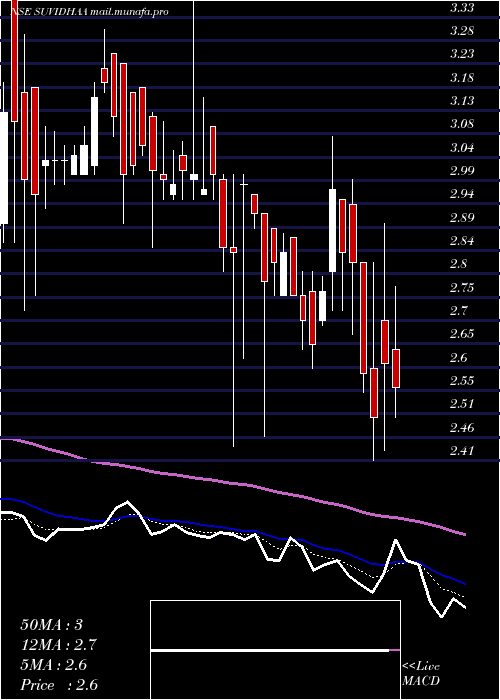Click the 3.28 price axis label
Viewport: 500px width, 700px height.
[461, 31]
